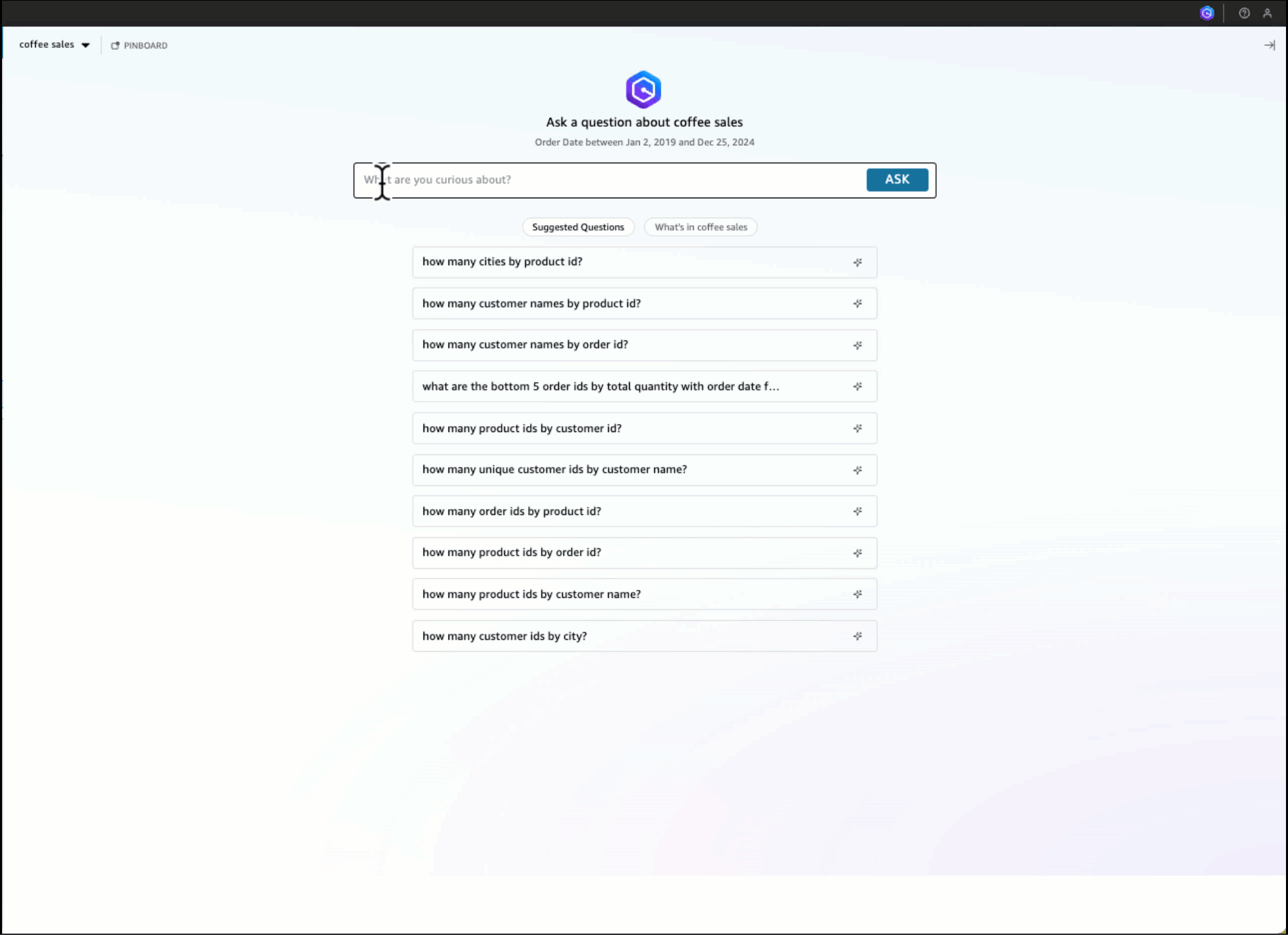The height and width of the screenshot is (935, 1288).
Task: Click sparkle icon for product ids by customer id
Action: click(857, 429)
